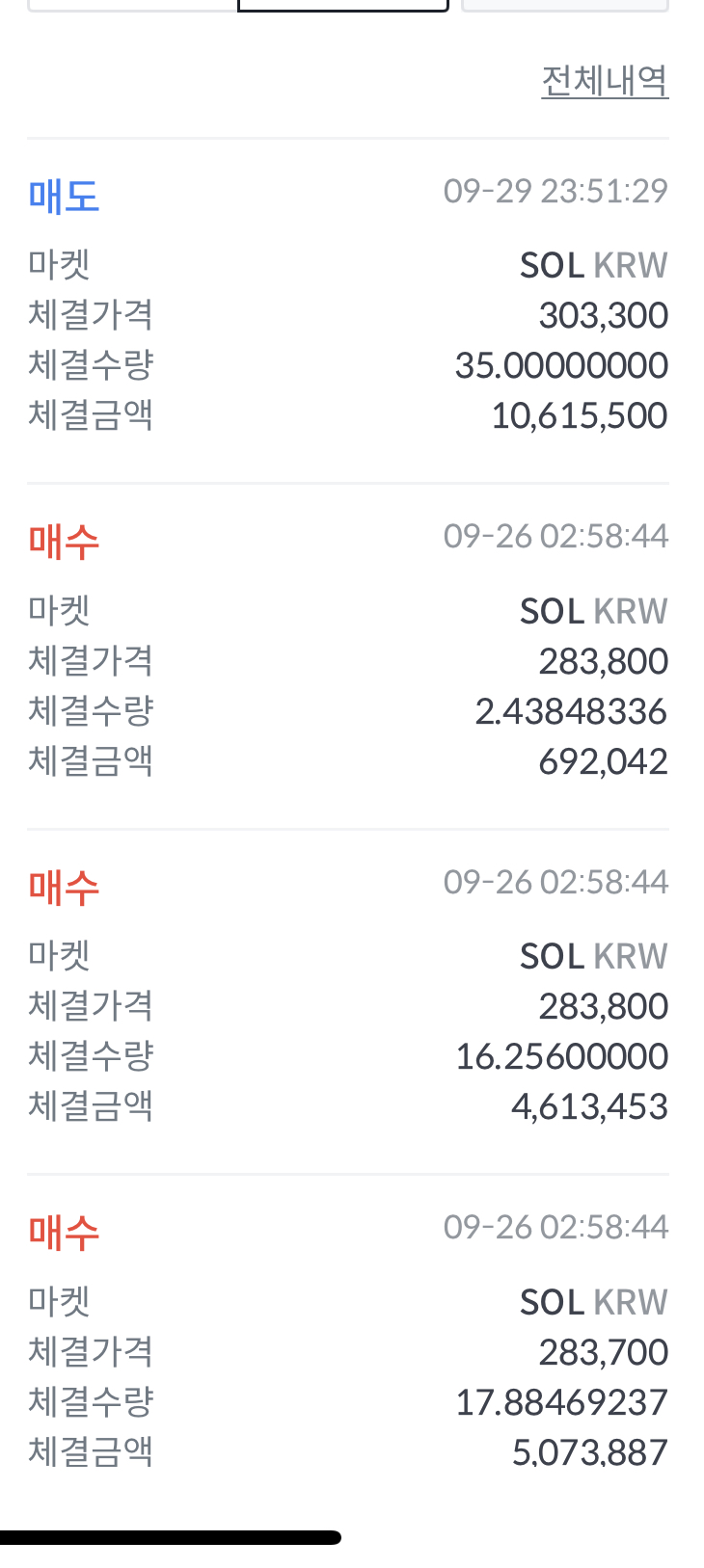The height and width of the screenshot is (1568, 704).
Task: Tap the 체결가격 label in the 매도 entry
Action: coord(91,315)
